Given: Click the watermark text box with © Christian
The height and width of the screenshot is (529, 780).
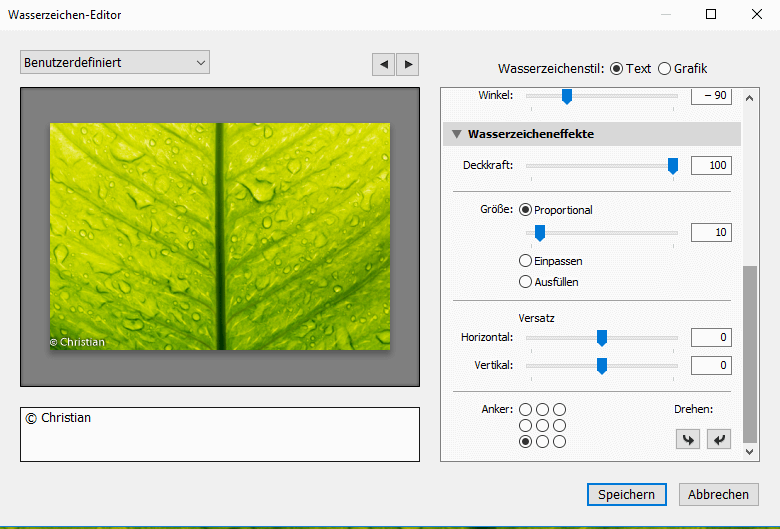Looking at the screenshot, I should [220, 434].
